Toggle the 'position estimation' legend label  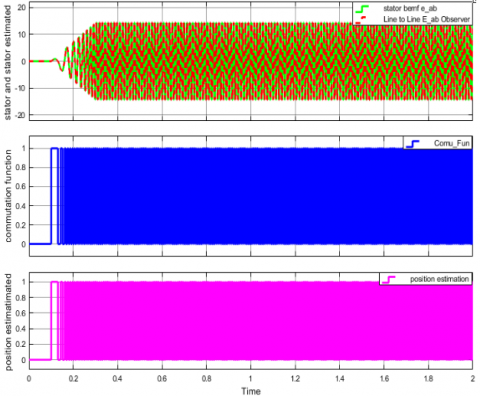point(439,279)
